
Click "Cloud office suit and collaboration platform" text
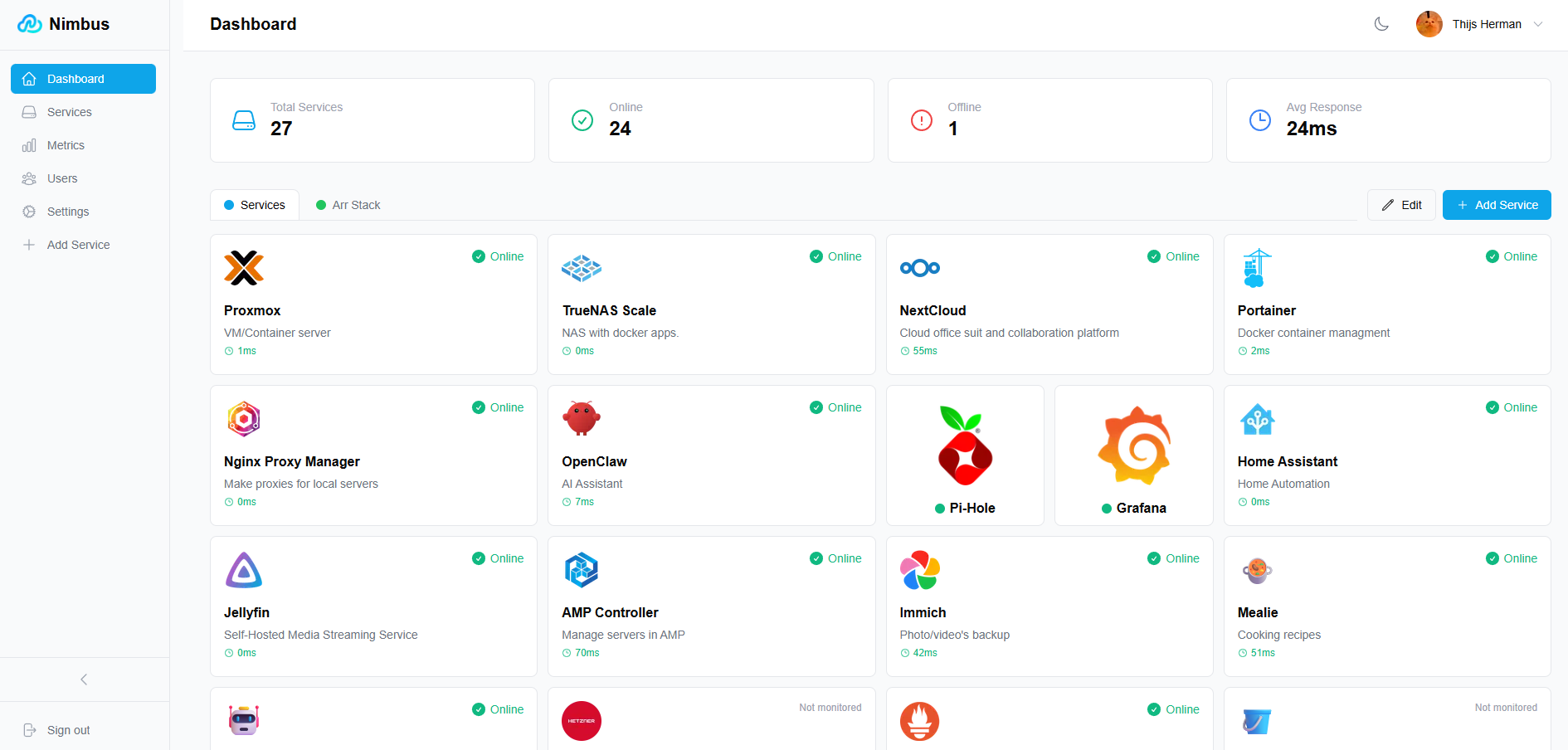click(x=1009, y=333)
